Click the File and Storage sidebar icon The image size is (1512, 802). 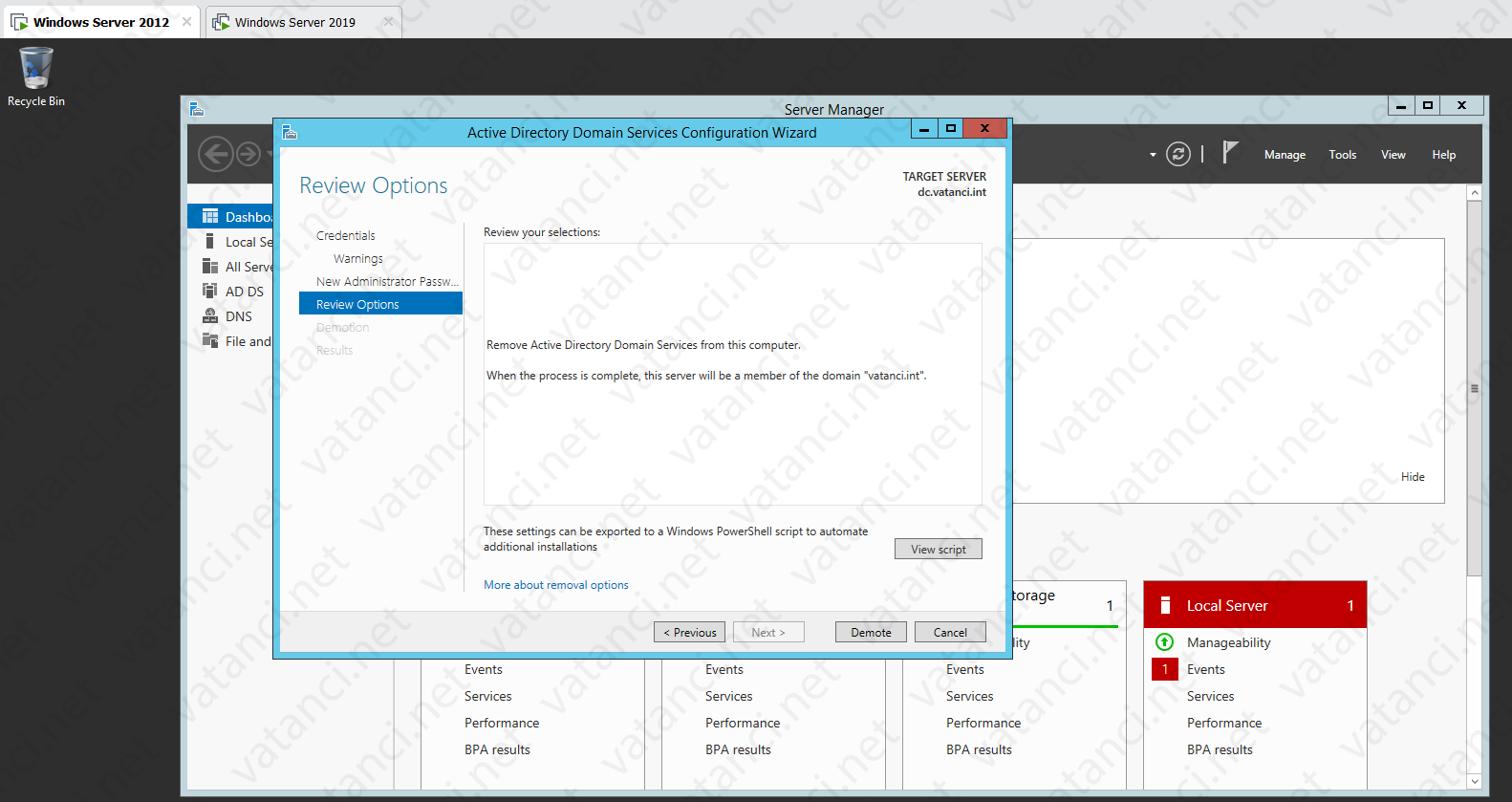click(x=210, y=341)
